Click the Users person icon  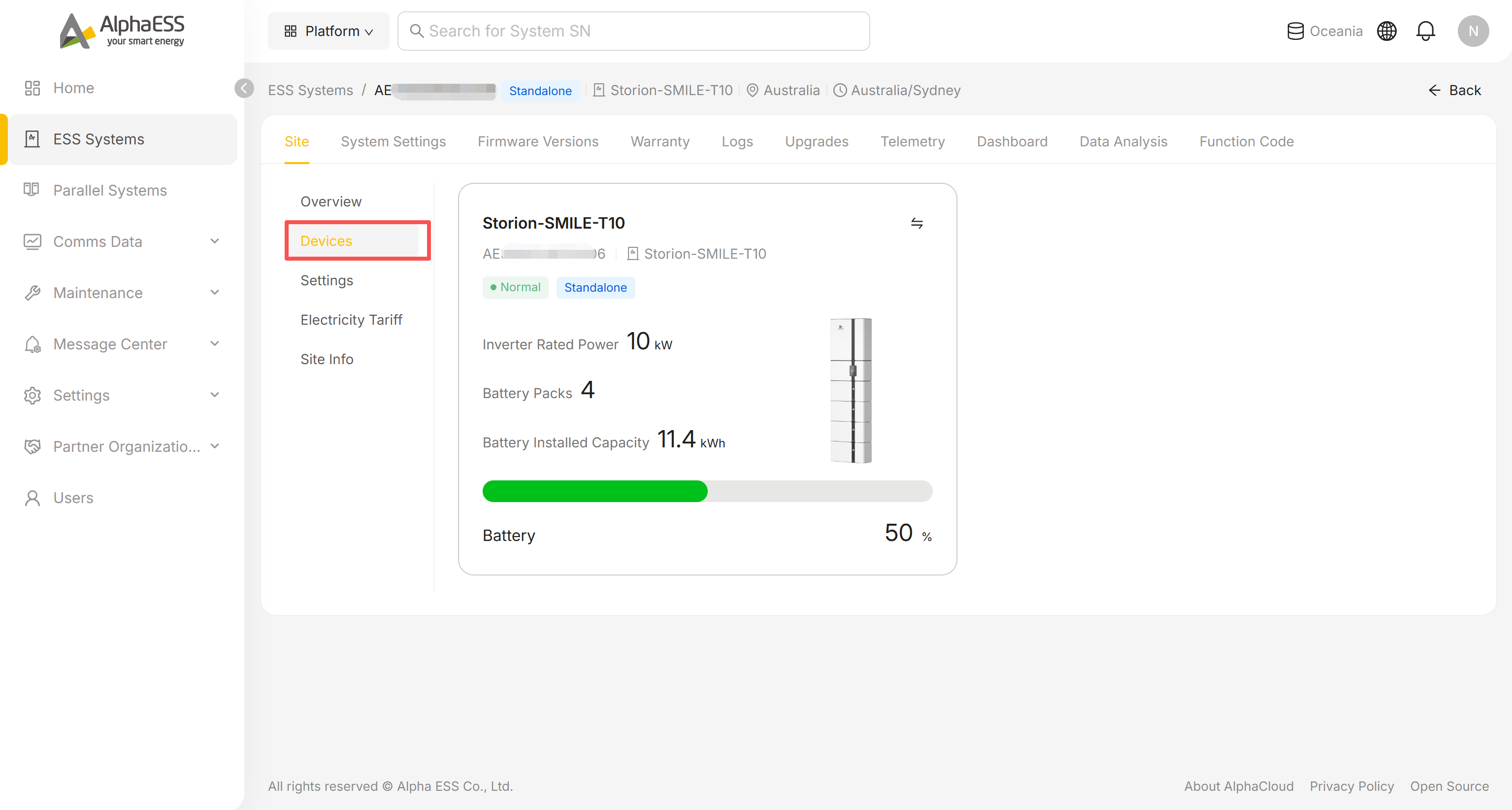point(33,498)
